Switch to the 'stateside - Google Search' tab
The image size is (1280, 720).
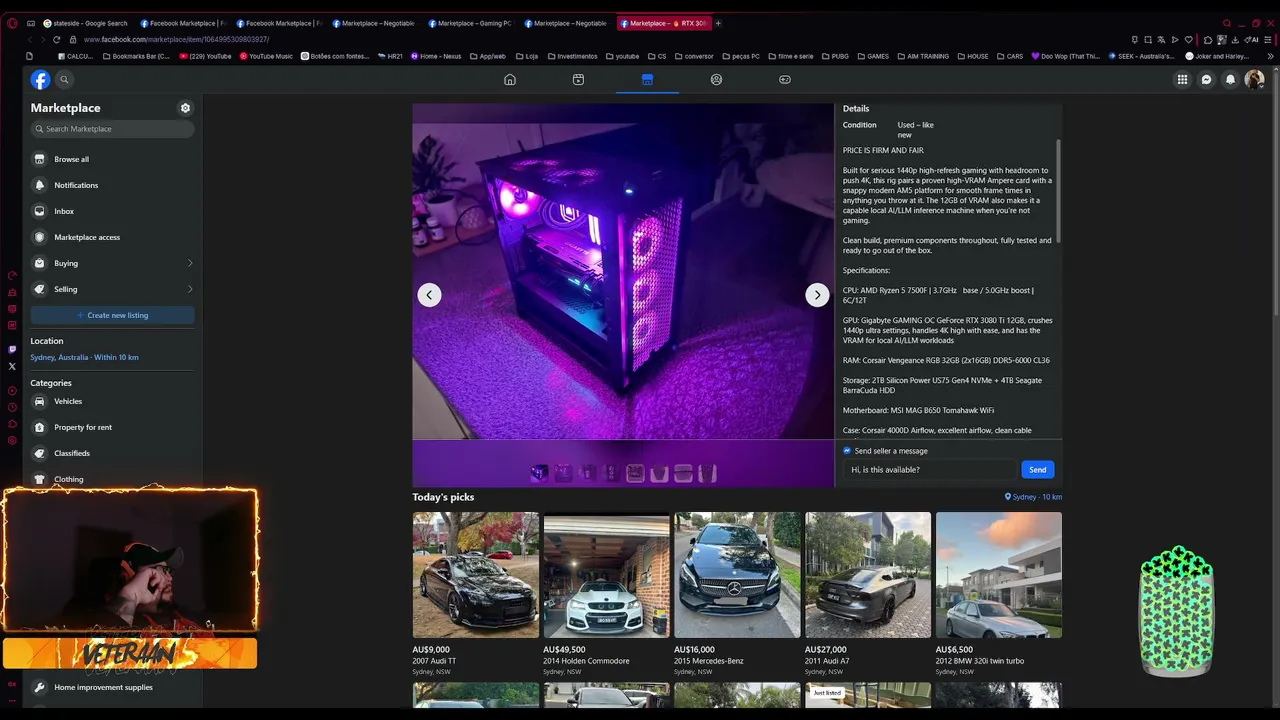click(86, 23)
